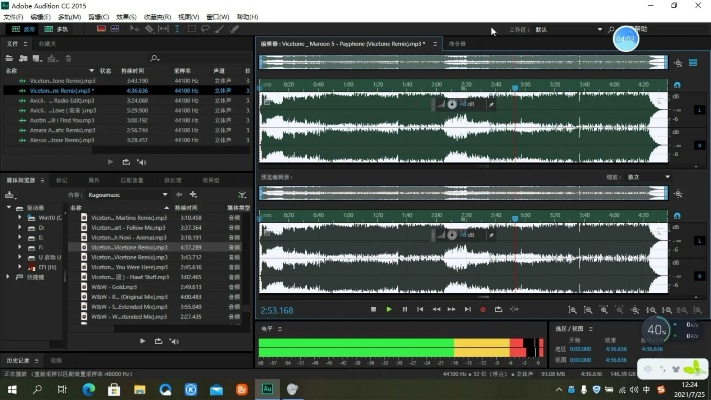Viewport: 711px width, 400px height.
Task: Select the Razor tool
Action: coord(149,29)
